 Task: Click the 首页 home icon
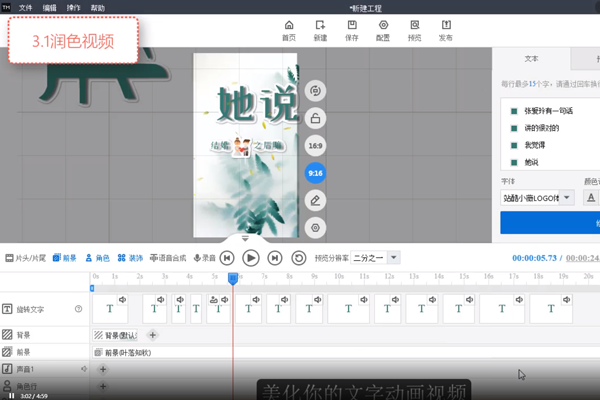point(289,25)
